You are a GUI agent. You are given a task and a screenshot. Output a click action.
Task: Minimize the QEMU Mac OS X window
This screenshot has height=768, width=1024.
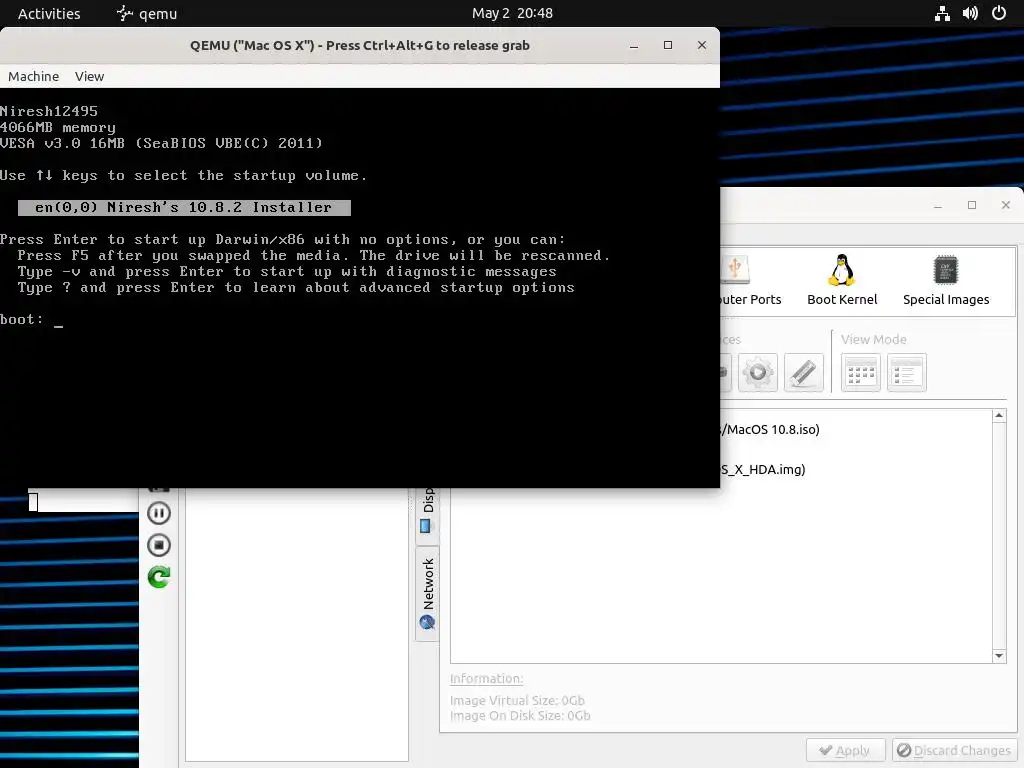coord(633,45)
